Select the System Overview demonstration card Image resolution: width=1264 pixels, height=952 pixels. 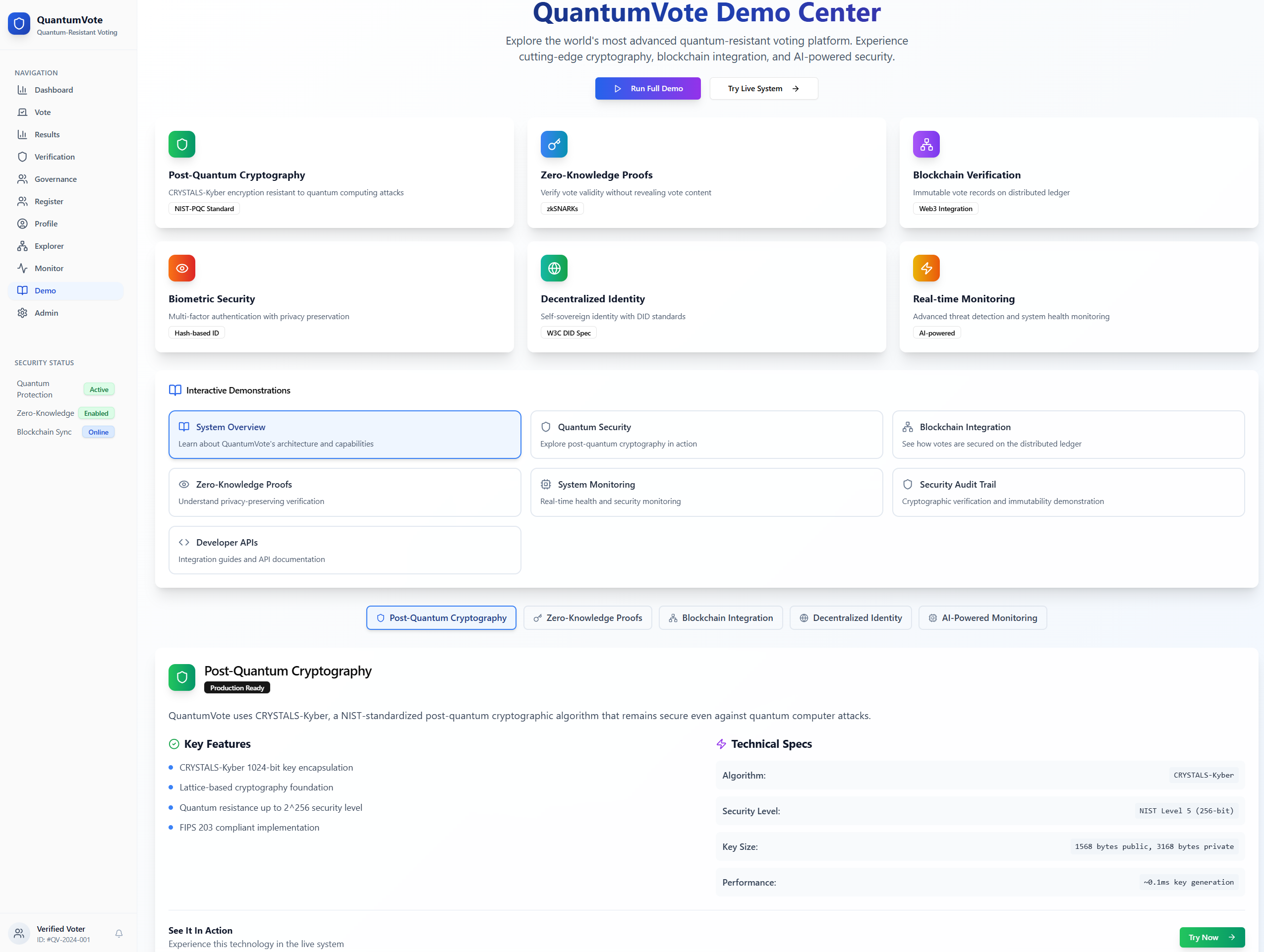point(345,435)
